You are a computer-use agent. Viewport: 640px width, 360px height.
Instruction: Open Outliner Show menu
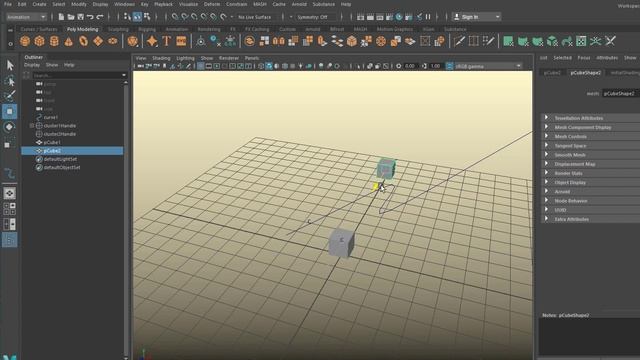pyautogui.click(x=52, y=65)
